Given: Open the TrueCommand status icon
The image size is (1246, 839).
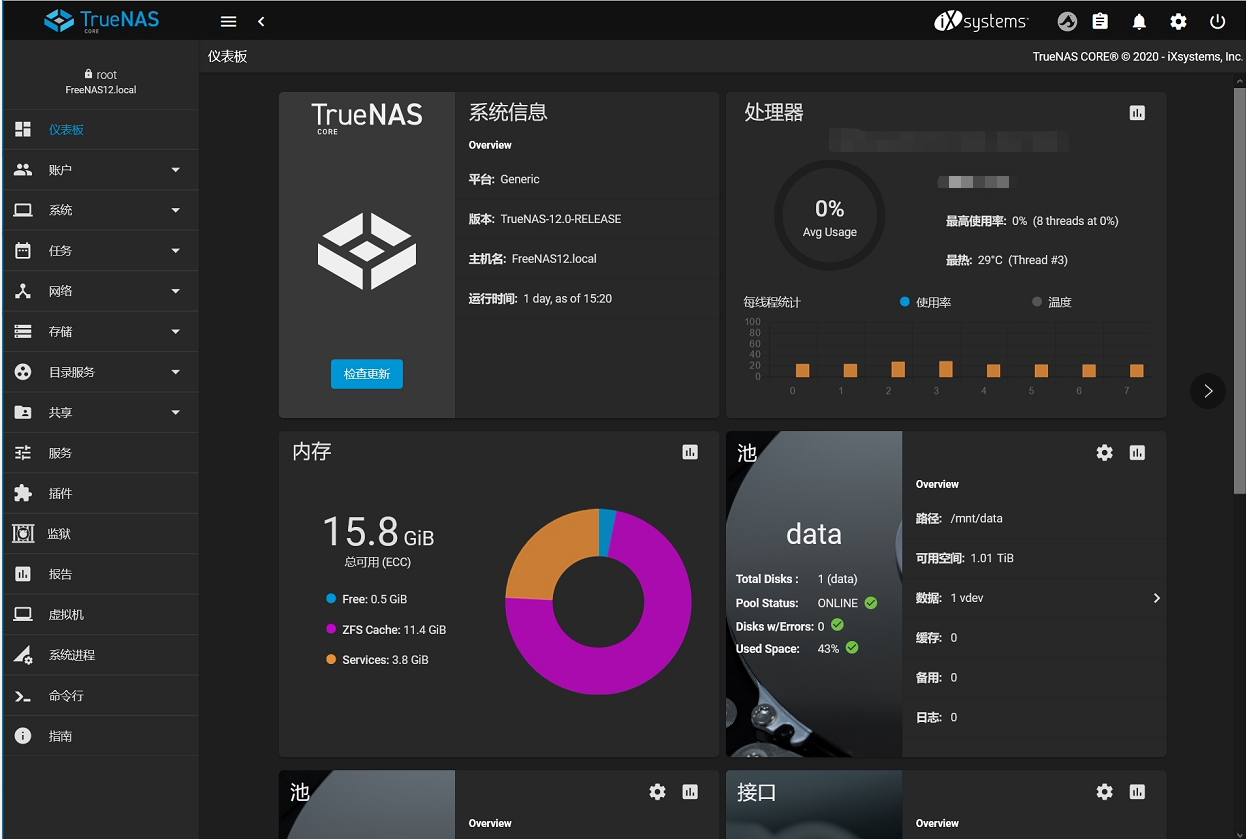Looking at the screenshot, I should [1067, 21].
